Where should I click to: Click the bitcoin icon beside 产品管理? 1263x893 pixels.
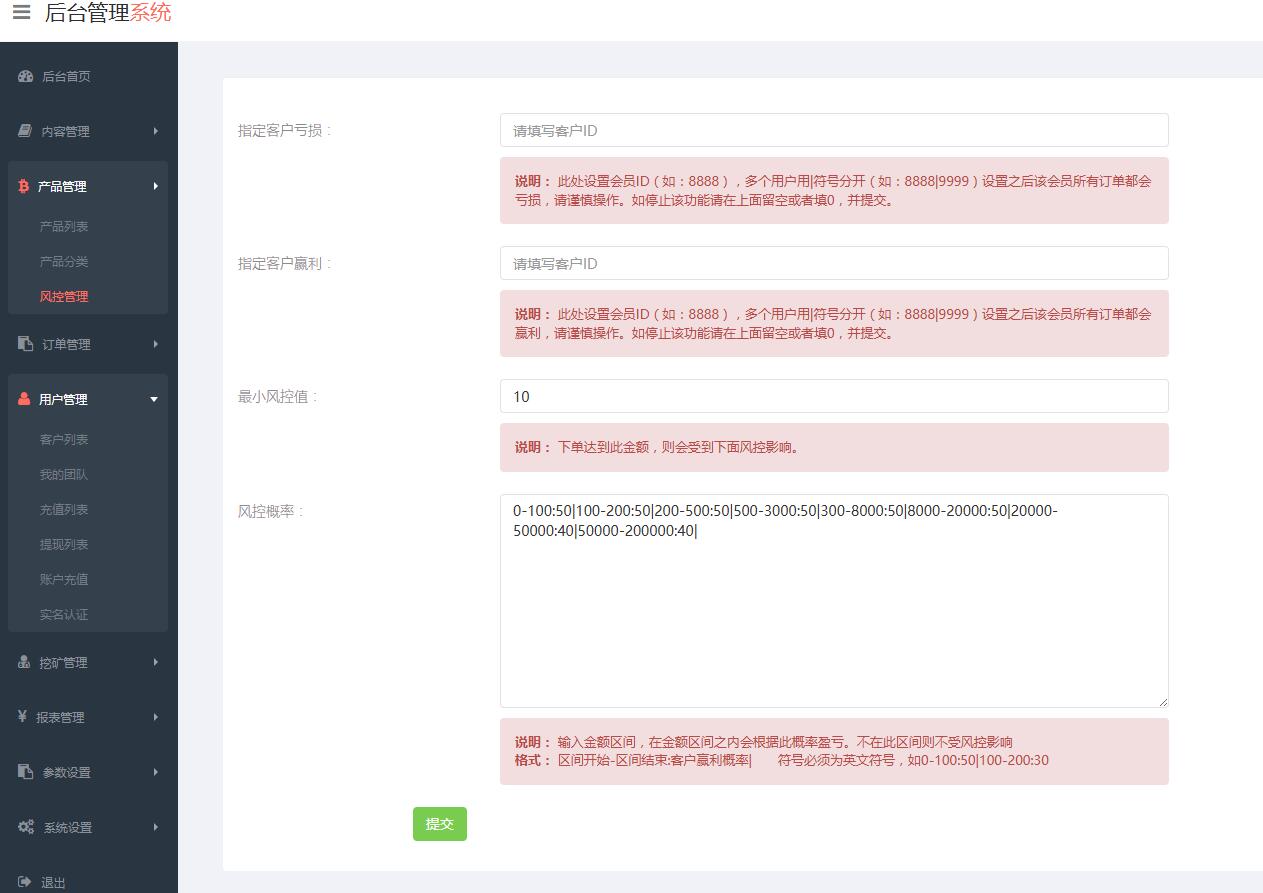coord(24,186)
